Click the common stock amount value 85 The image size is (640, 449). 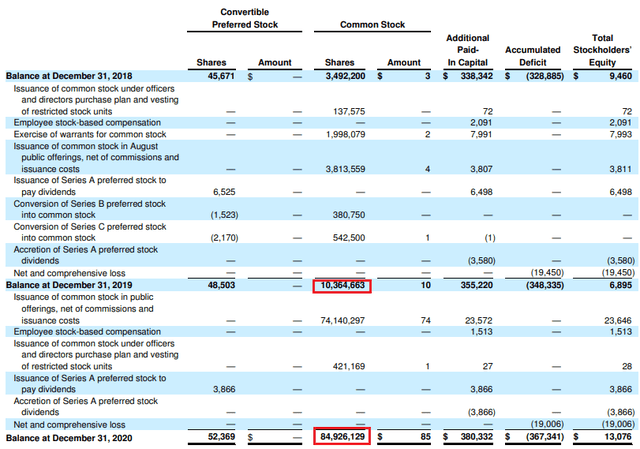pos(425,437)
